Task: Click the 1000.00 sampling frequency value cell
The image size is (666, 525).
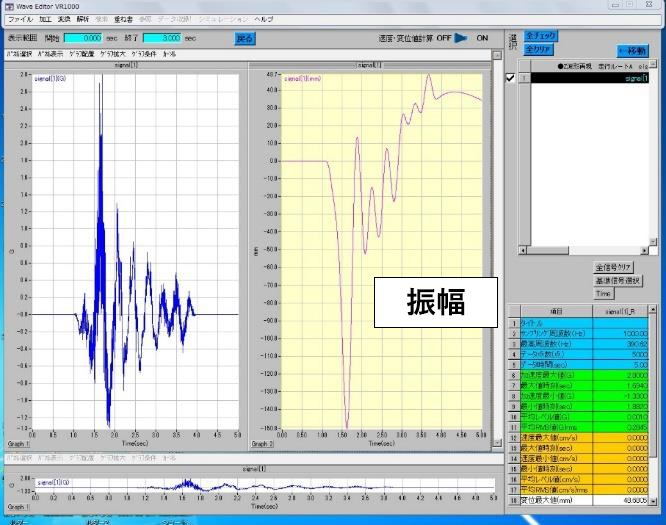Action: point(621,333)
